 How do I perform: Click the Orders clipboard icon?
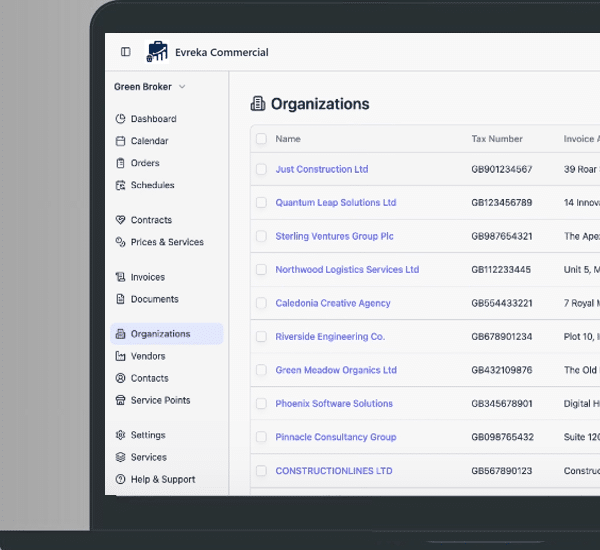[120, 163]
